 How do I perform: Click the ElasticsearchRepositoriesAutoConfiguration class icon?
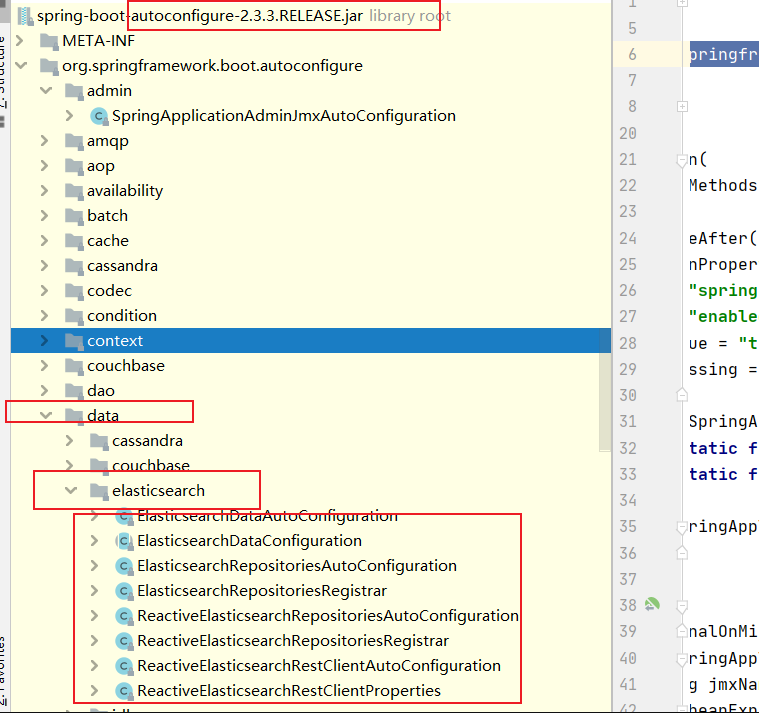pos(124,566)
